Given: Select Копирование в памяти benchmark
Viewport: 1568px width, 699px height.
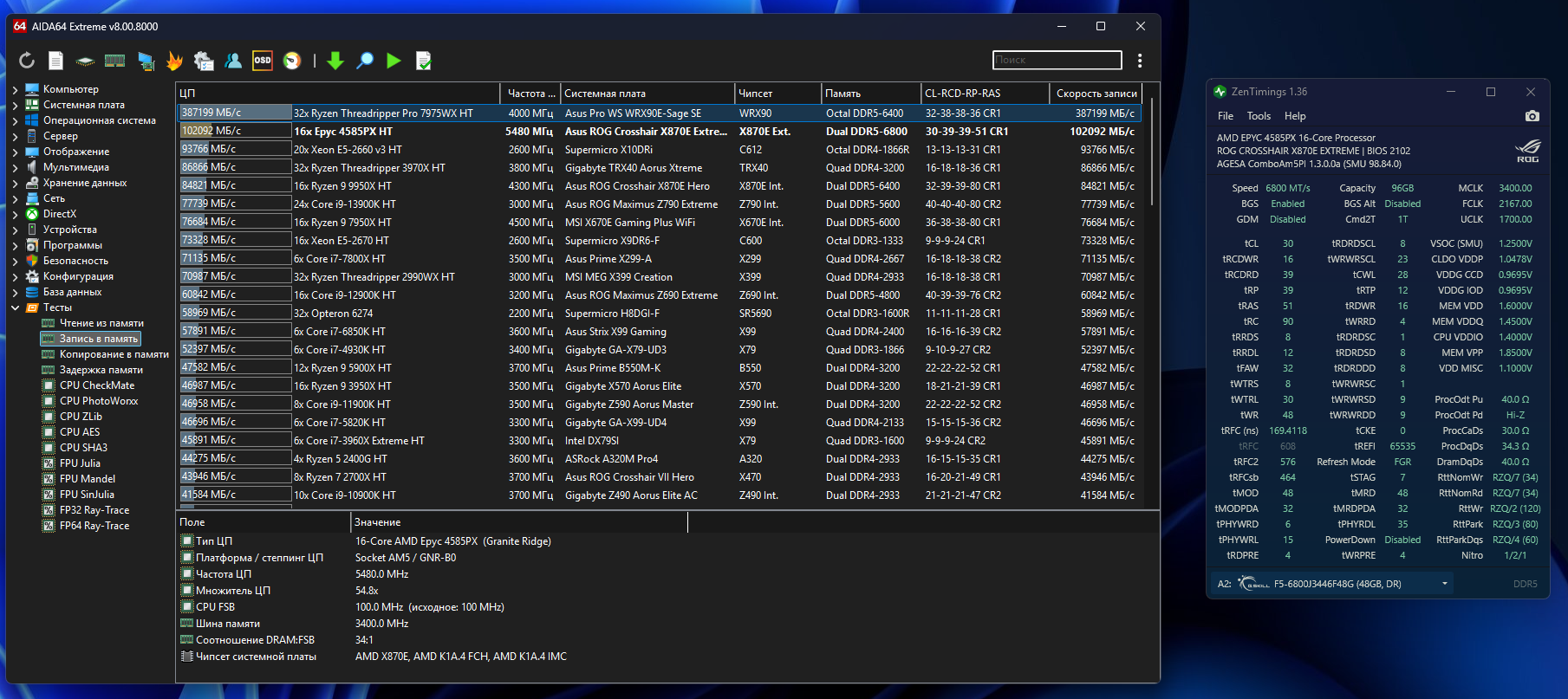Looking at the screenshot, I should pyautogui.click(x=114, y=354).
